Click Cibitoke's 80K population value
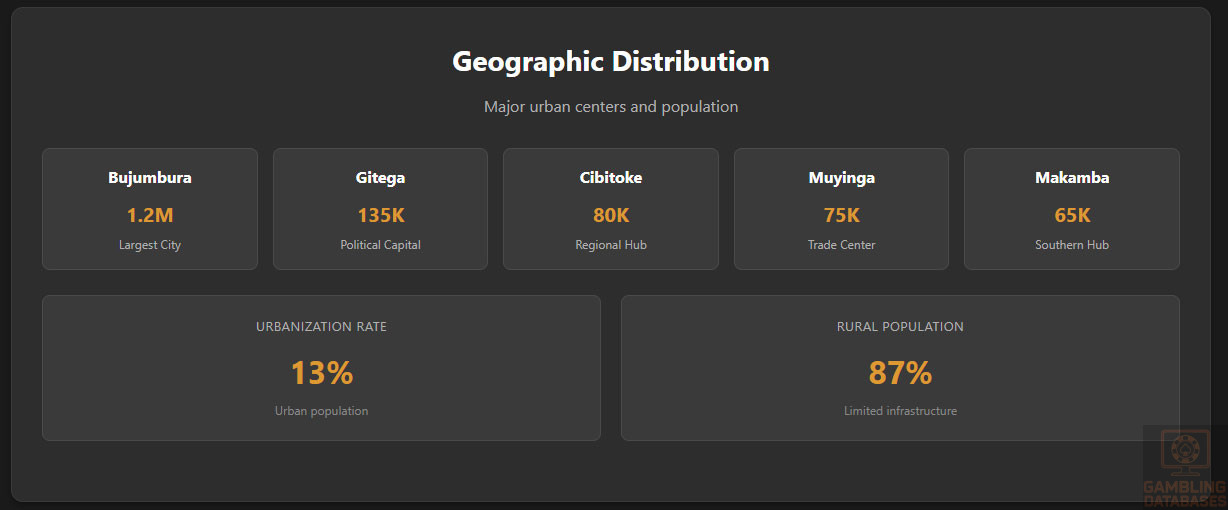 point(611,215)
